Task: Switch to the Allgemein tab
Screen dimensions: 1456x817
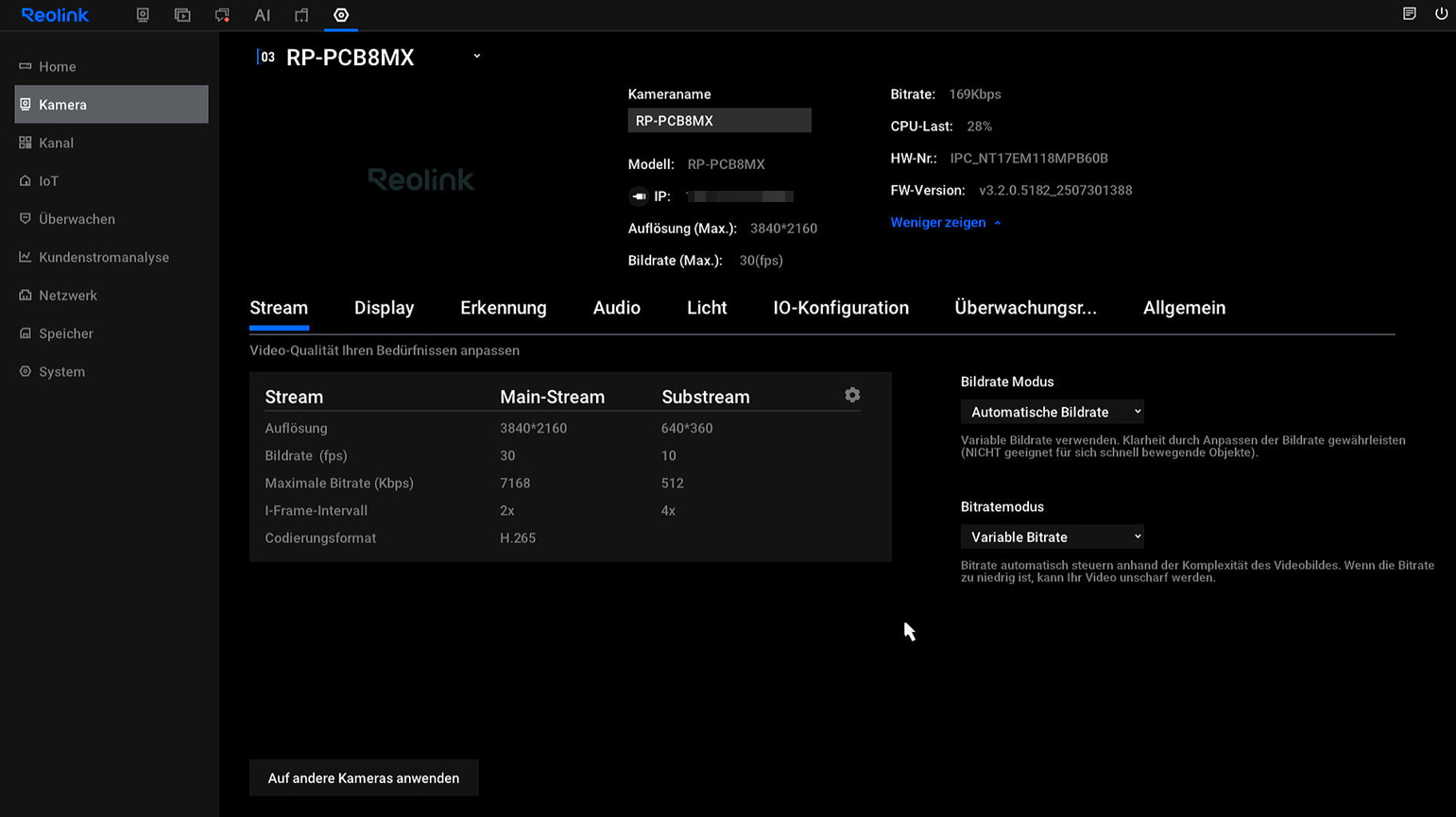Action: (x=1184, y=308)
